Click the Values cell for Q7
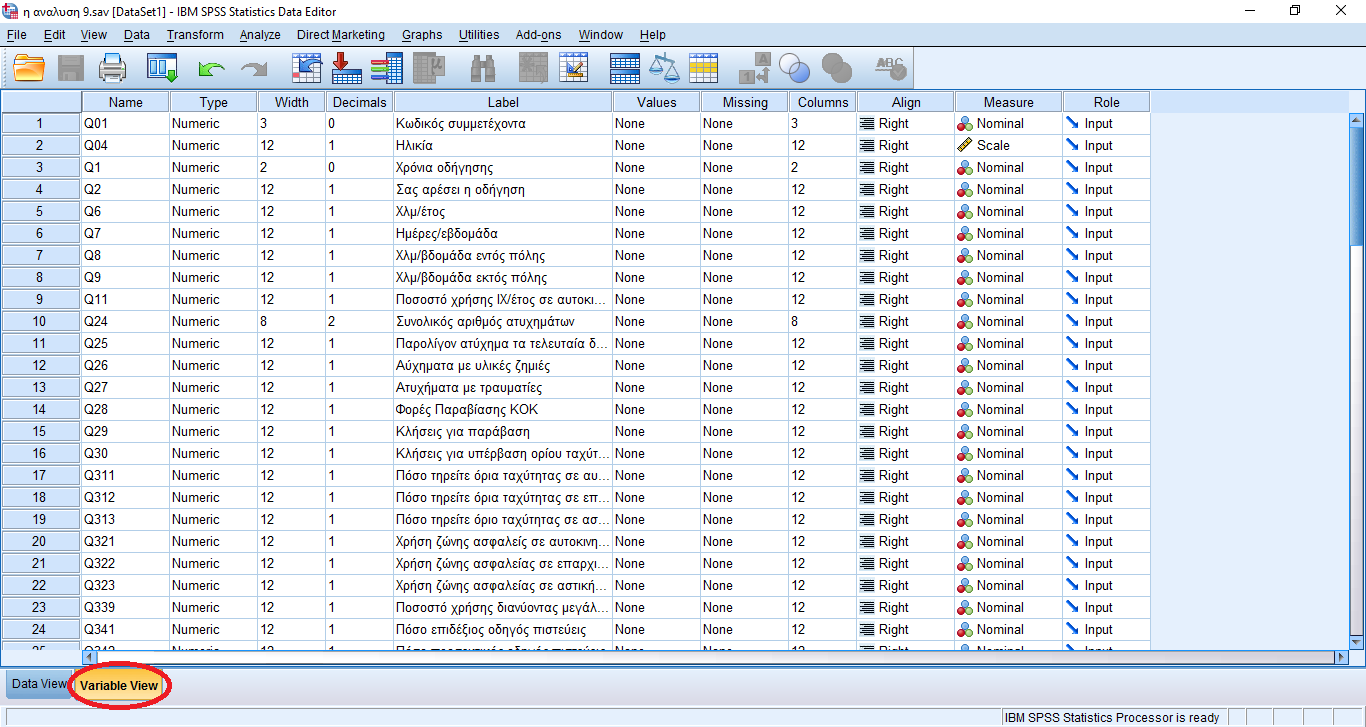This screenshot has width=1366, height=727. (656, 234)
